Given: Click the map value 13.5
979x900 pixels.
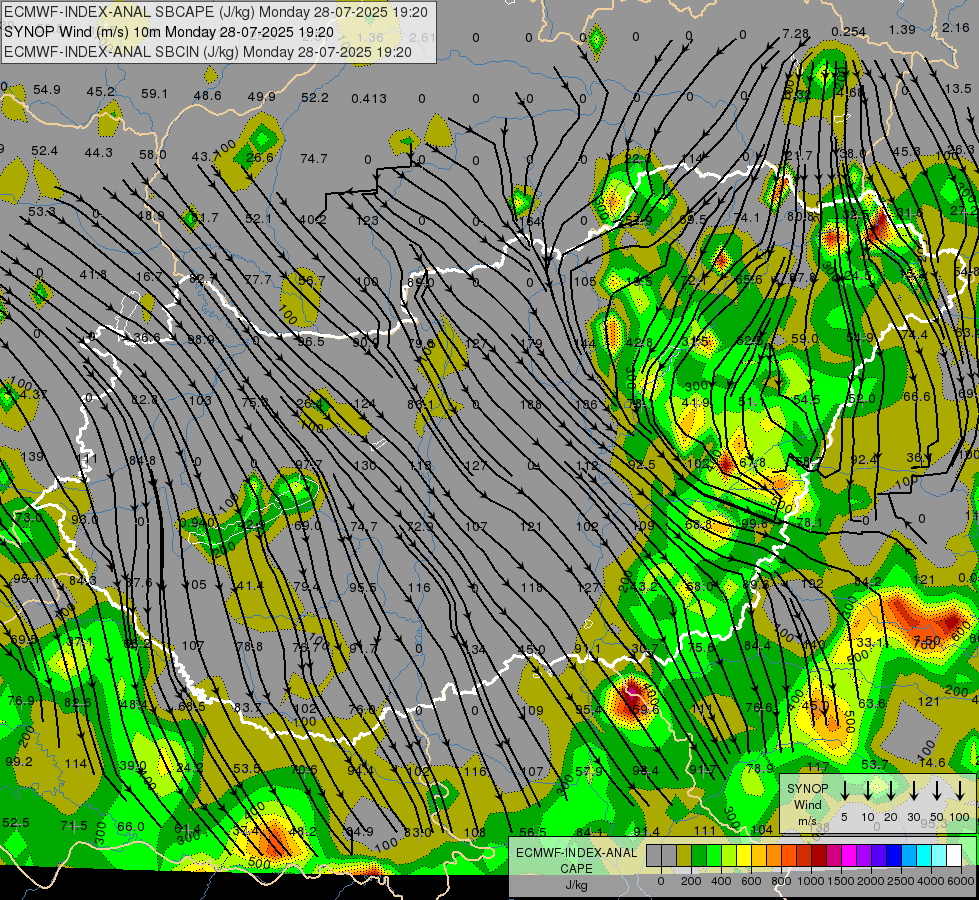Looking at the screenshot, I should (x=958, y=89).
